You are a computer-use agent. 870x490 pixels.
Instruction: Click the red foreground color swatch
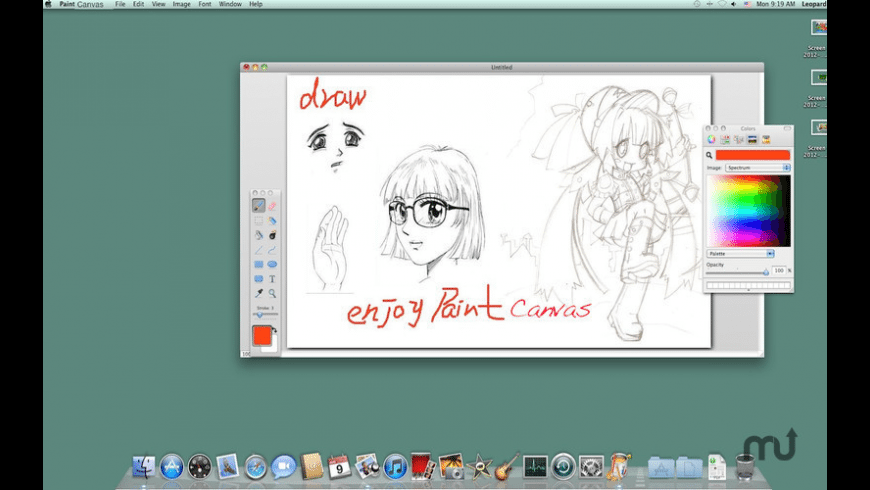261,335
